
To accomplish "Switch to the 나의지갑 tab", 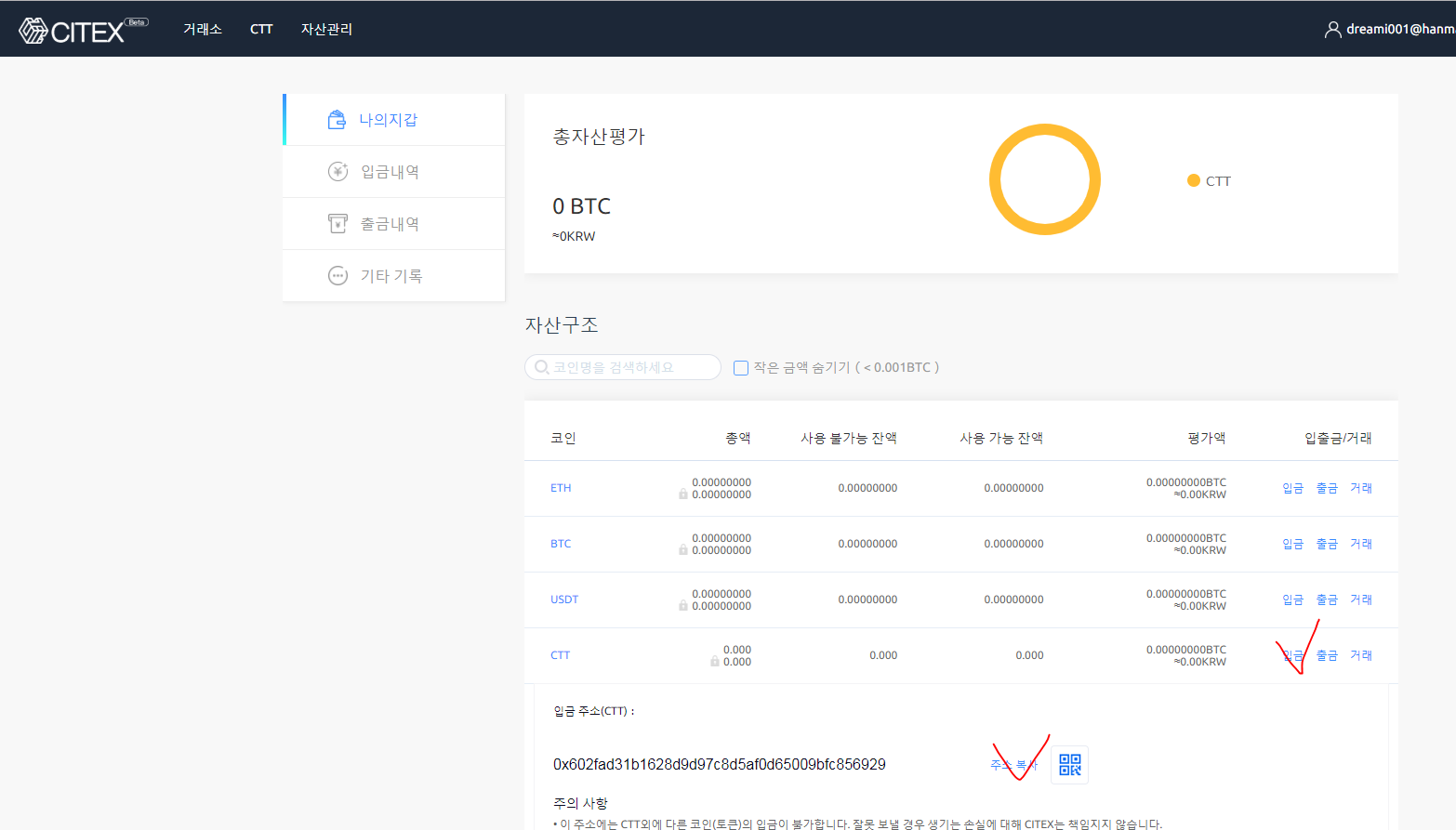I will pyautogui.click(x=394, y=120).
